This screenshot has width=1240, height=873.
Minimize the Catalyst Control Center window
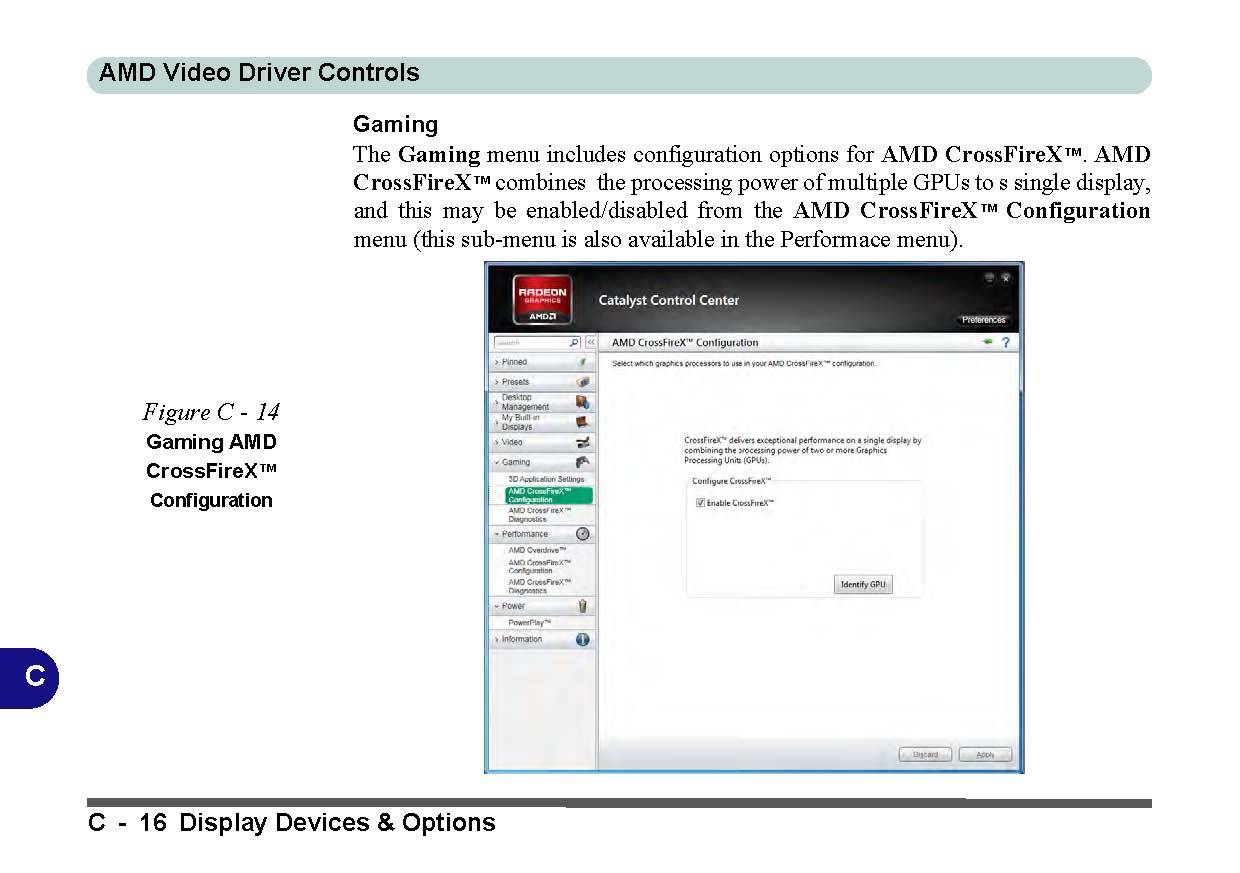[x=990, y=277]
